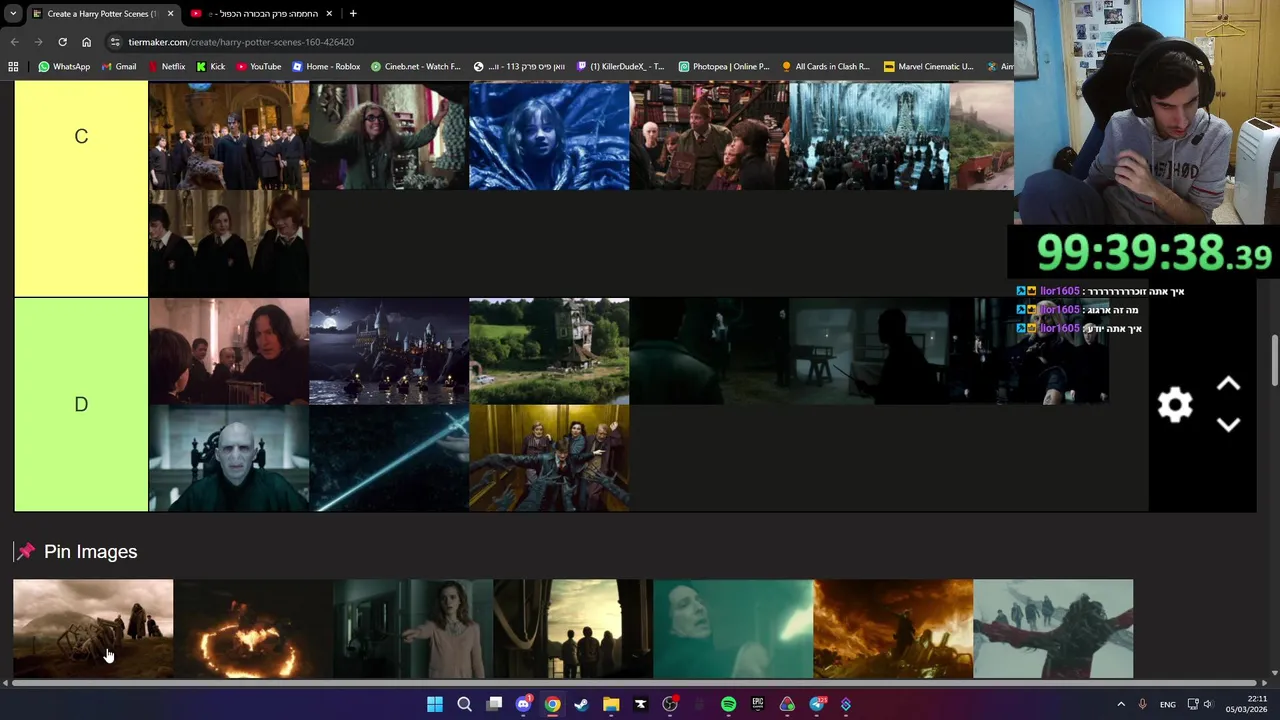
Task: Open the Netflix bookmark
Action: 166,67
